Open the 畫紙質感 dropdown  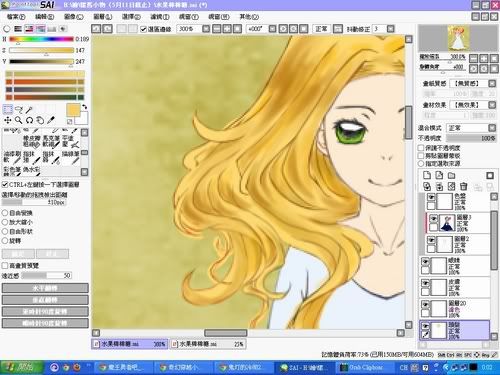(492, 83)
